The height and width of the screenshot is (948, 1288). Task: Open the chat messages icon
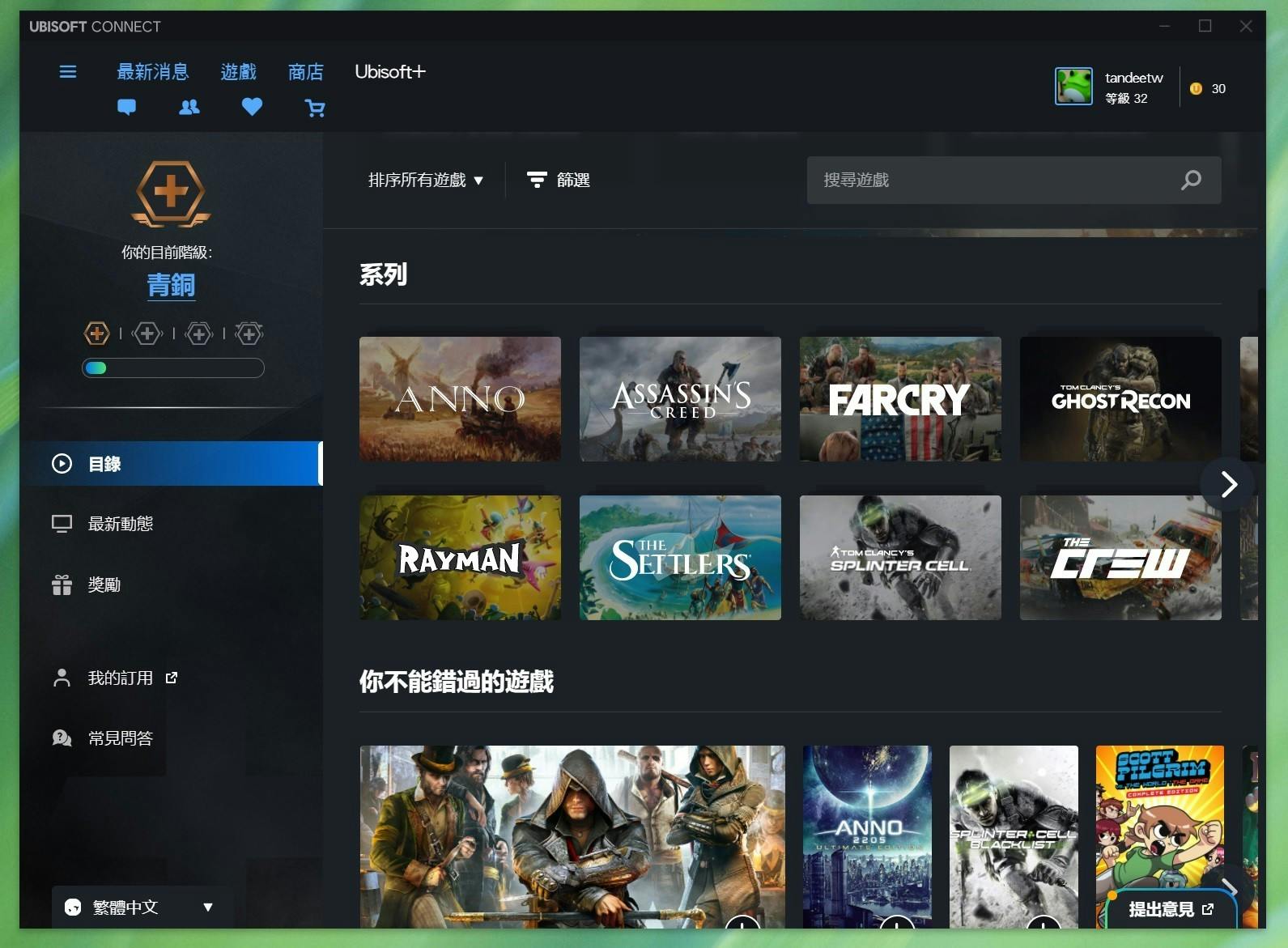pyautogui.click(x=126, y=107)
